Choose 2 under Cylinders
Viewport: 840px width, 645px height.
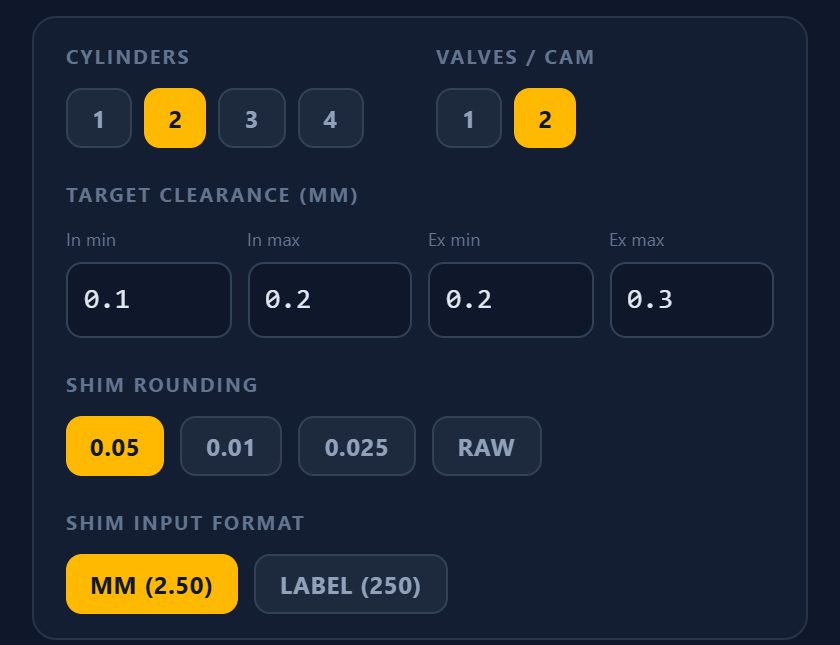[175, 118]
